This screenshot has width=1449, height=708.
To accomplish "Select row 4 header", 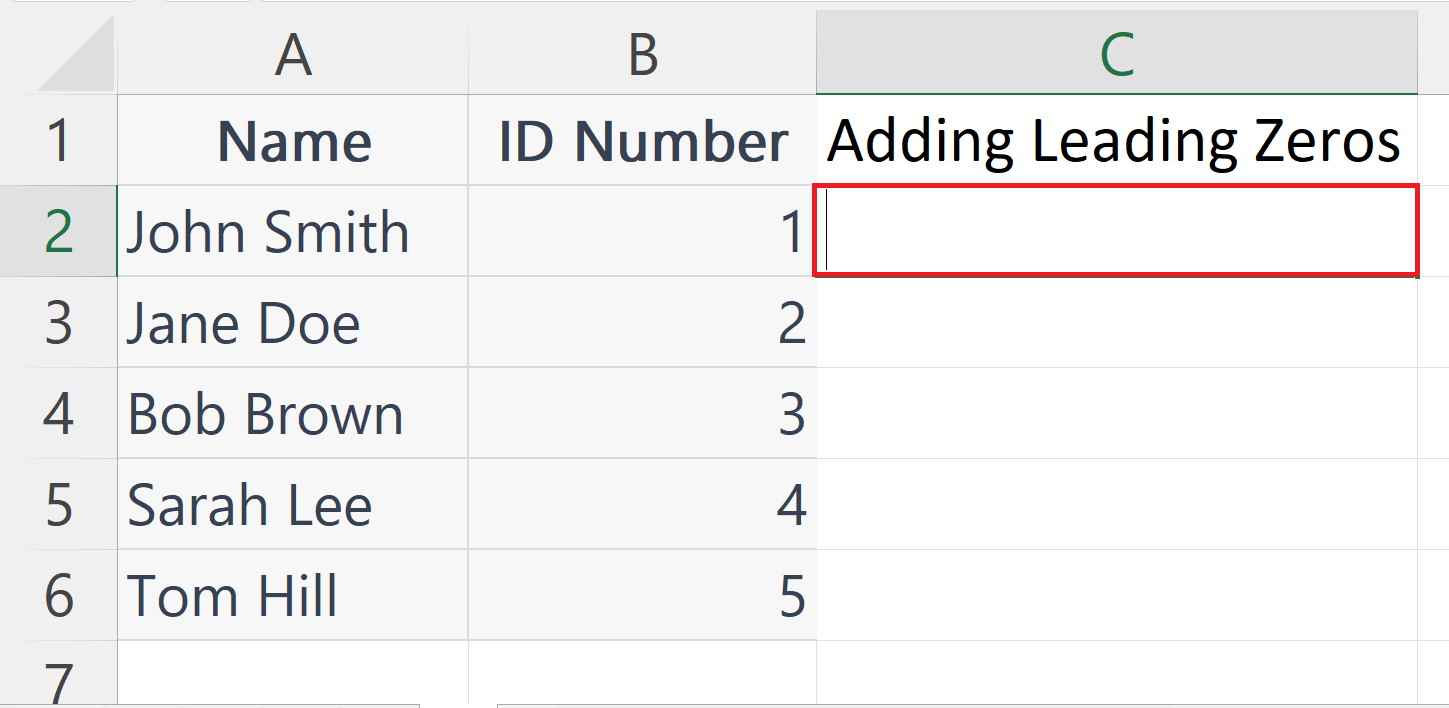I will click(60, 413).
